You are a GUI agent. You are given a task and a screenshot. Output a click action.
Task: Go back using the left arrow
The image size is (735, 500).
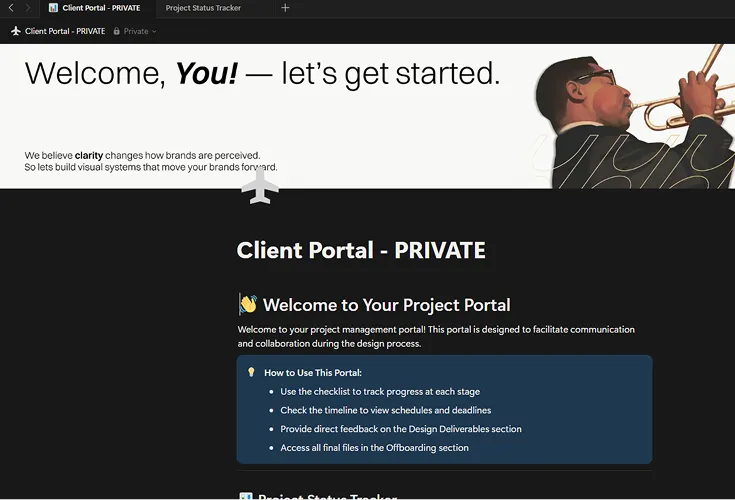11,7
